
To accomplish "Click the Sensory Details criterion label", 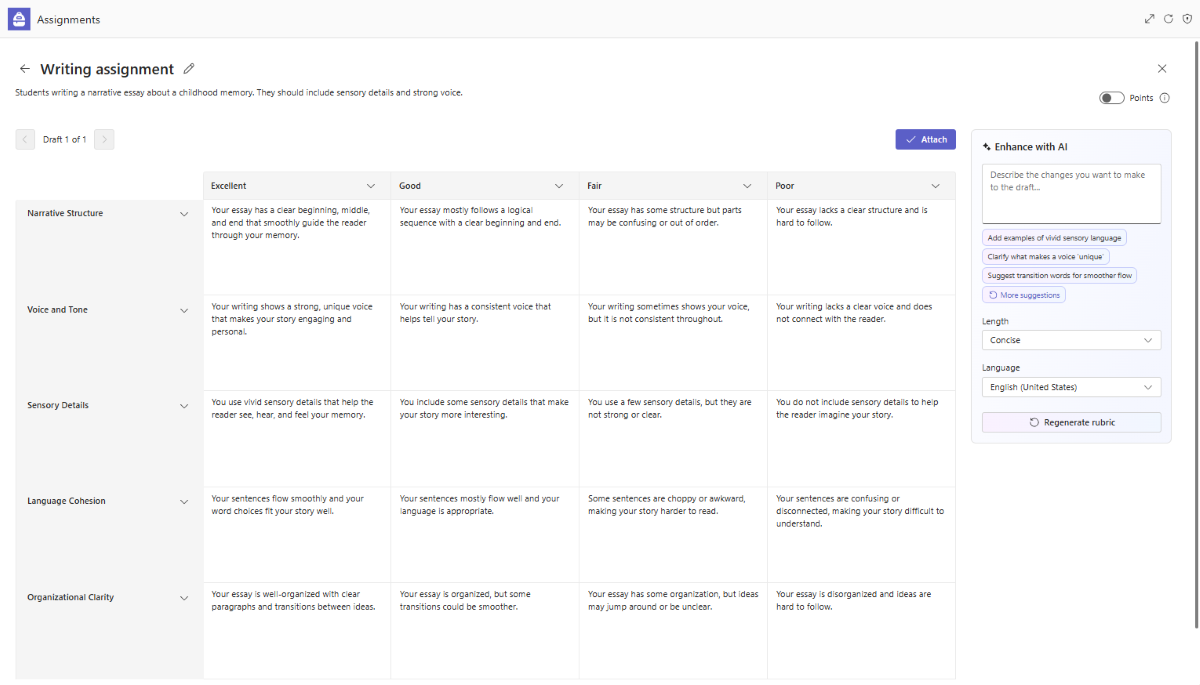I will pos(58,406).
